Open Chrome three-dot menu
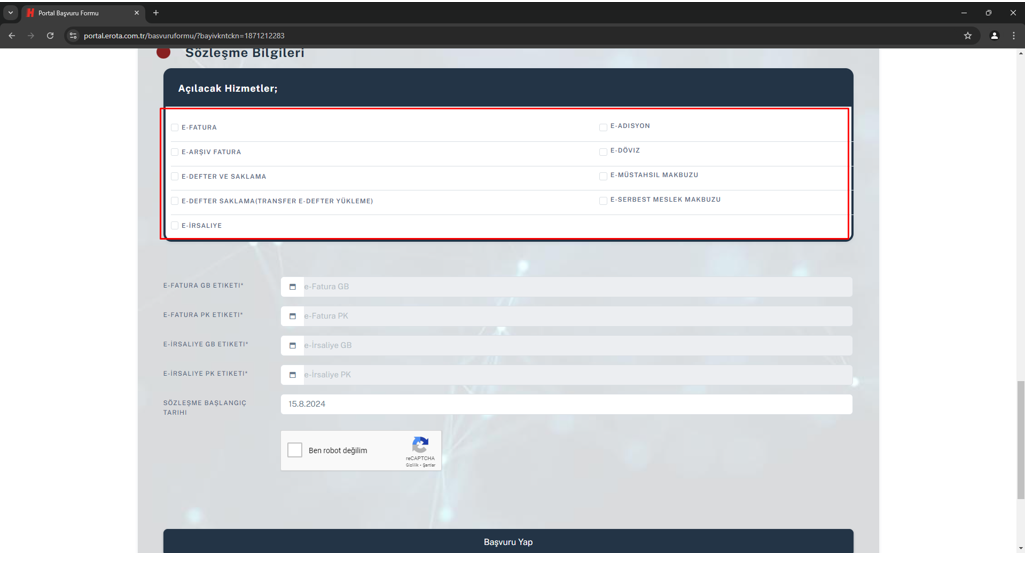1029x567 pixels. tap(1014, 36)
